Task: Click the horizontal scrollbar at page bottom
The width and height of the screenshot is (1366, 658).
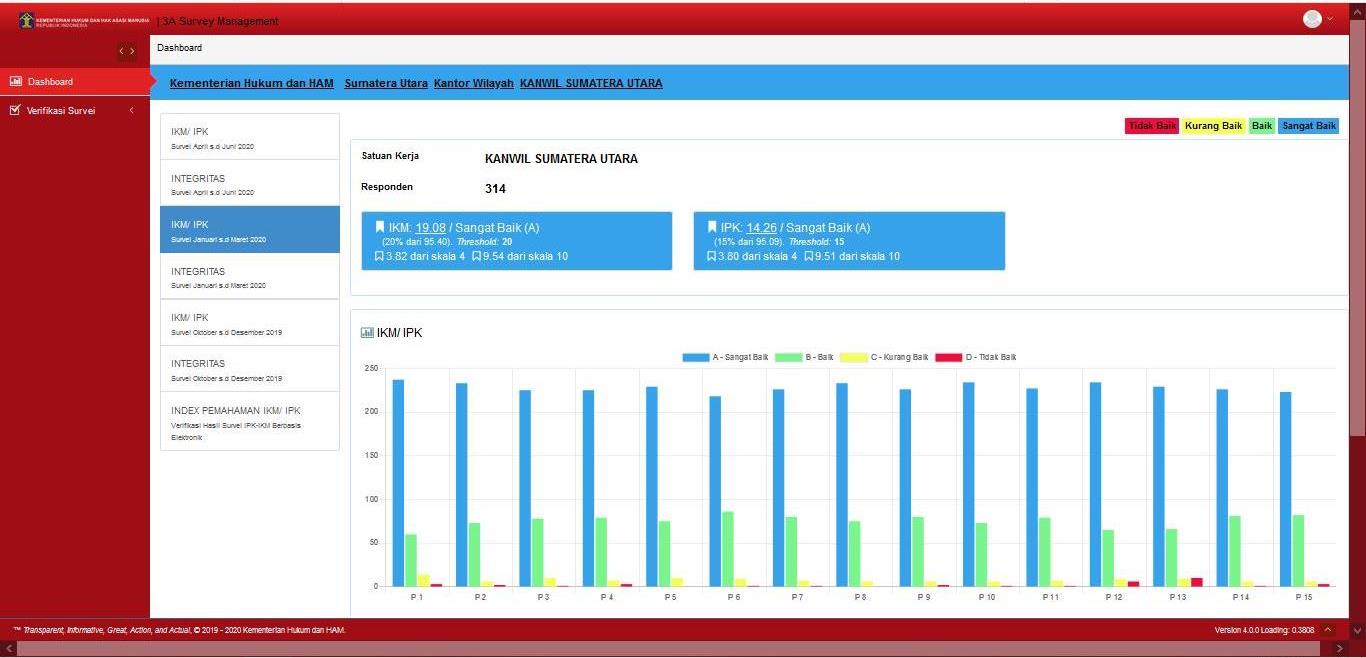Action: [680, 649]
